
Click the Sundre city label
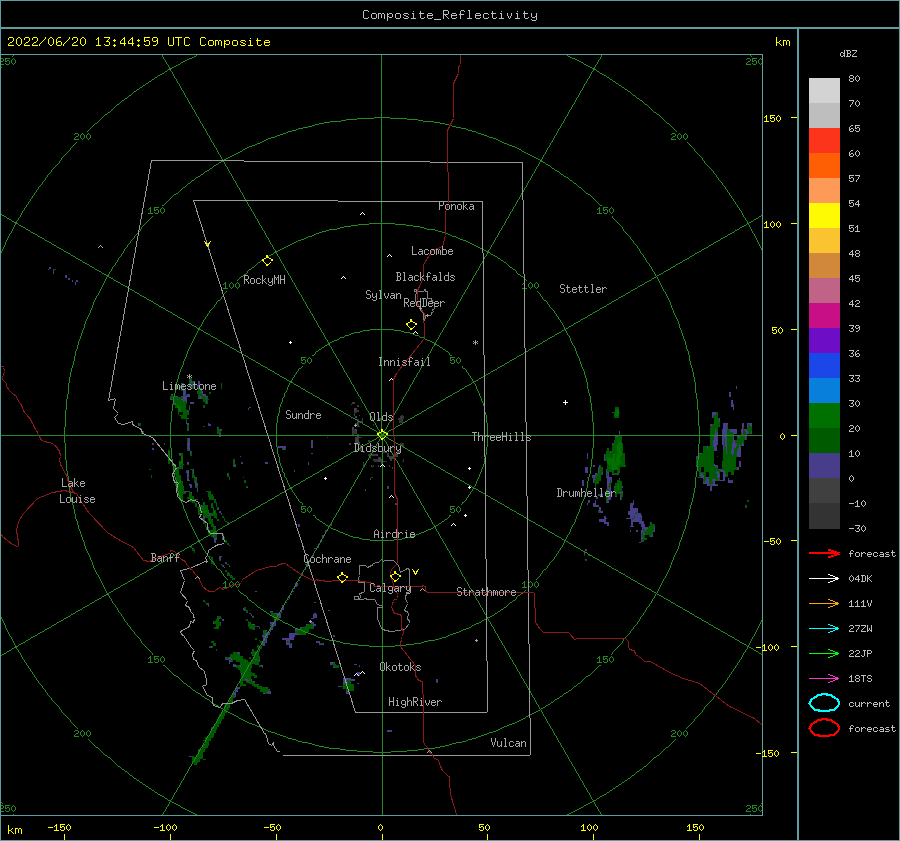[303, 414]
